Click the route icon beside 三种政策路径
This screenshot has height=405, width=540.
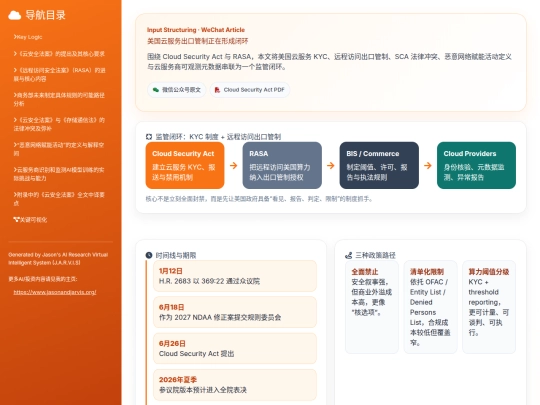click(x=349, y=255)
